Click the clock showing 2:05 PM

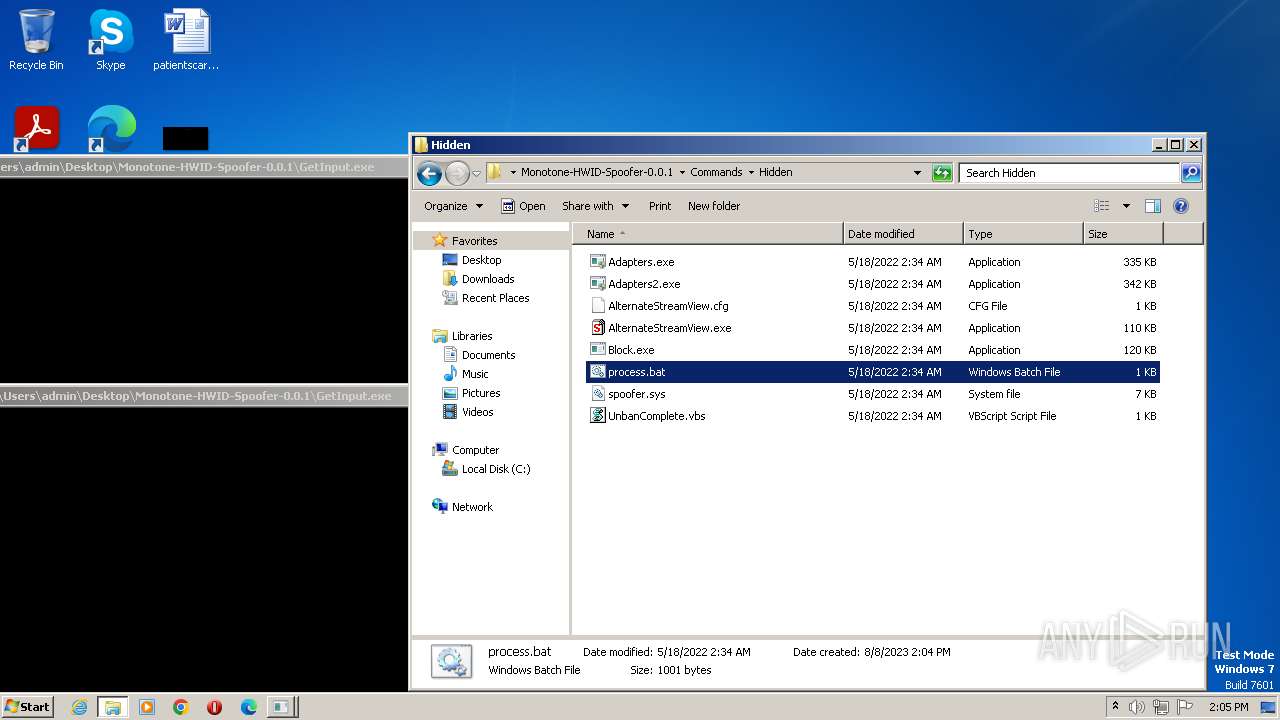click(x=1228, y=707)
